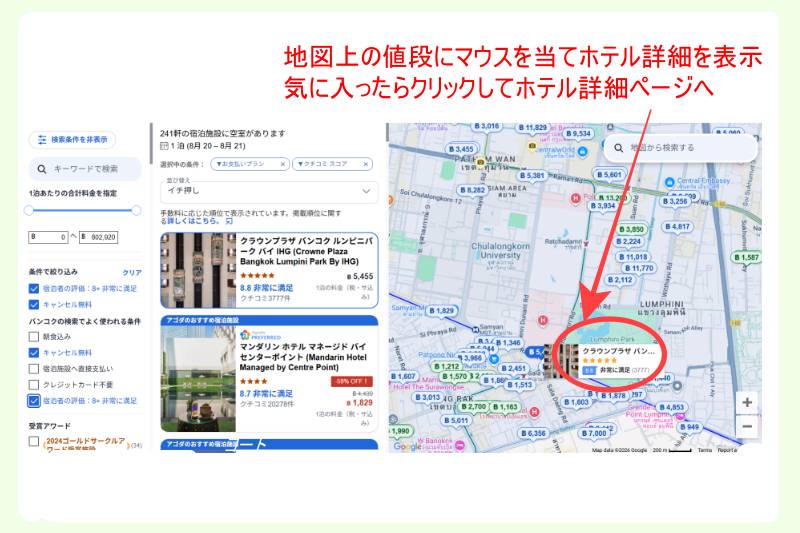Uncheck キャンセル無料 under バンコクの検索でよく使われる条件
Viewport: 800px width, 533px height.
tap(34, 352)
